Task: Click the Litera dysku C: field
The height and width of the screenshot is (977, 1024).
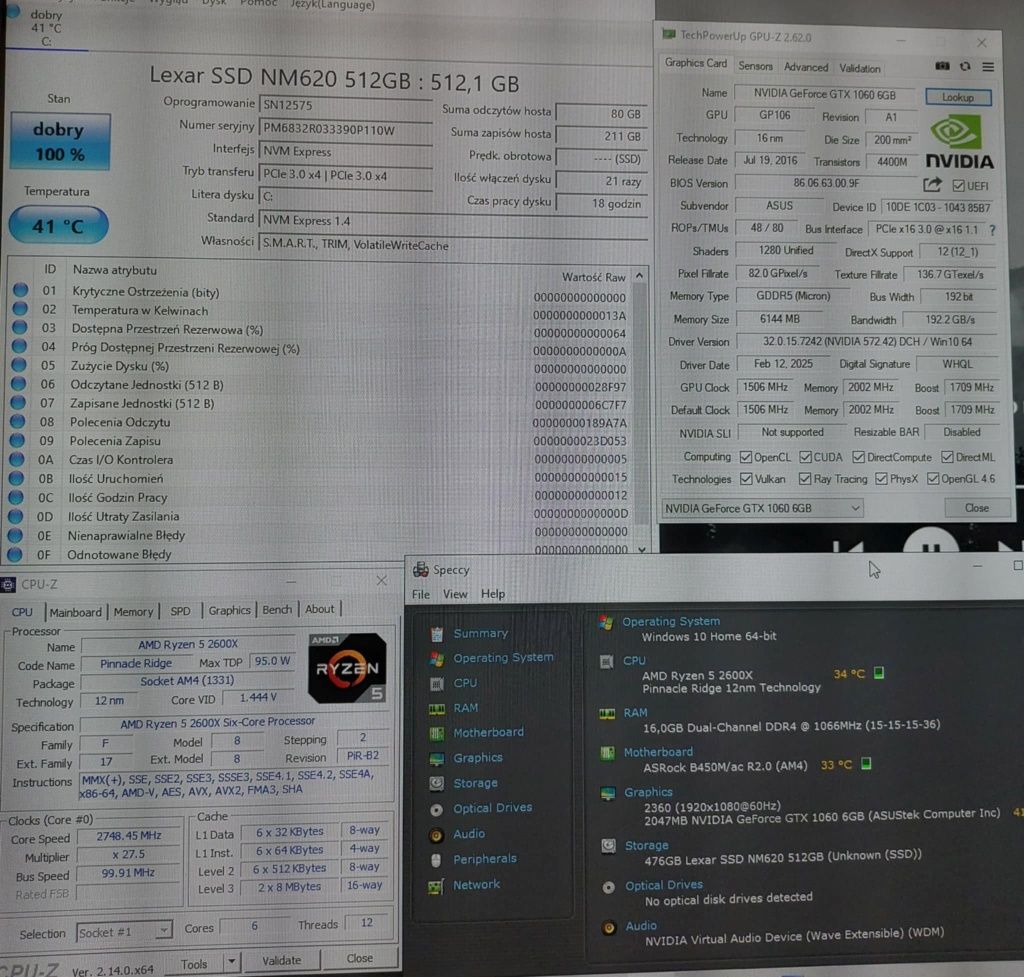Action: [x=345, y=196]
